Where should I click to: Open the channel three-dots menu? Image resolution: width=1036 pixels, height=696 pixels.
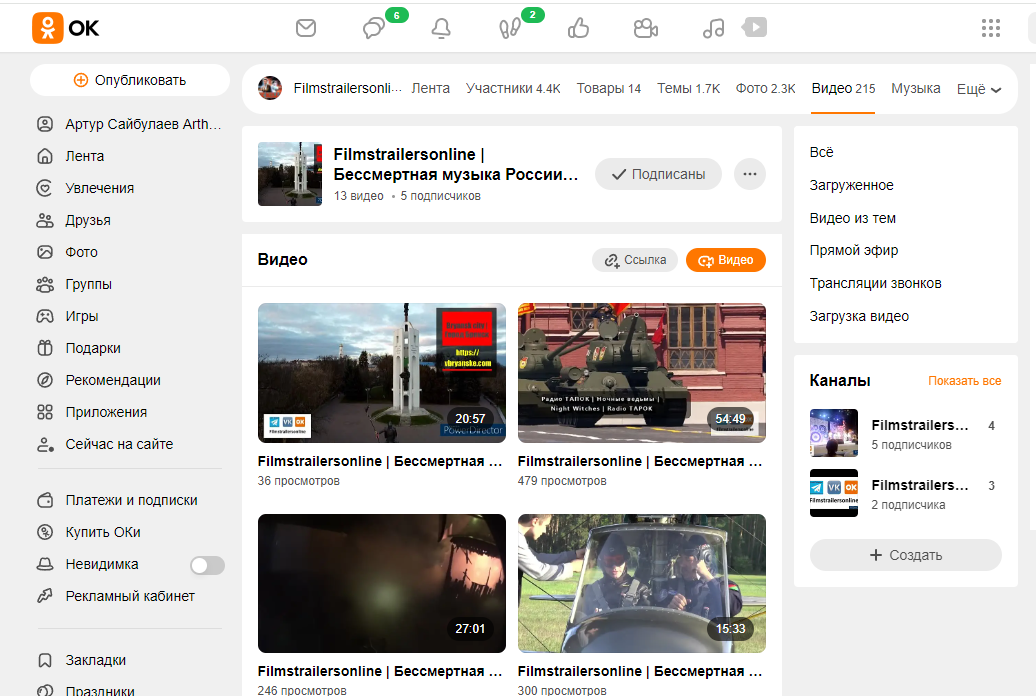[749, 174]
